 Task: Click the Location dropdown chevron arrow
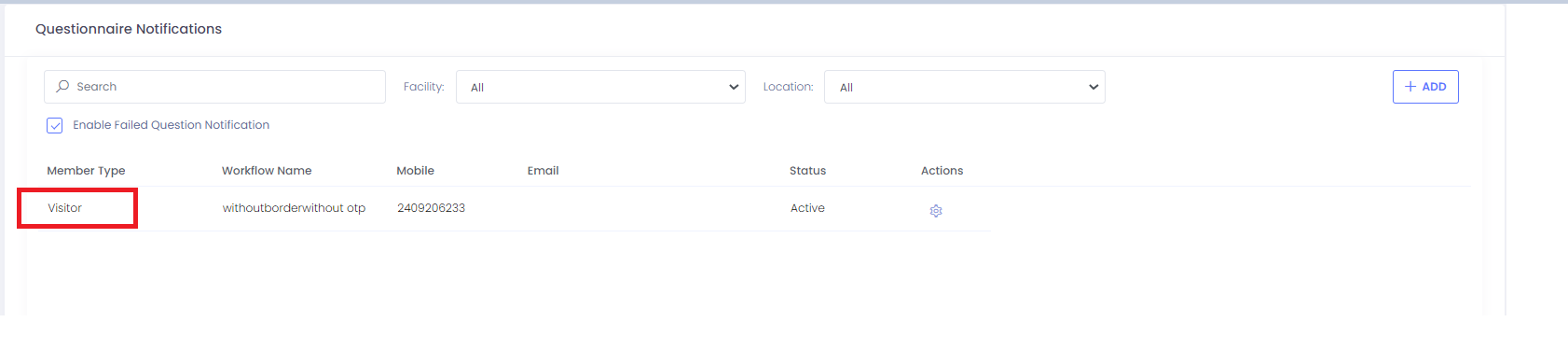click(1093, 87)
